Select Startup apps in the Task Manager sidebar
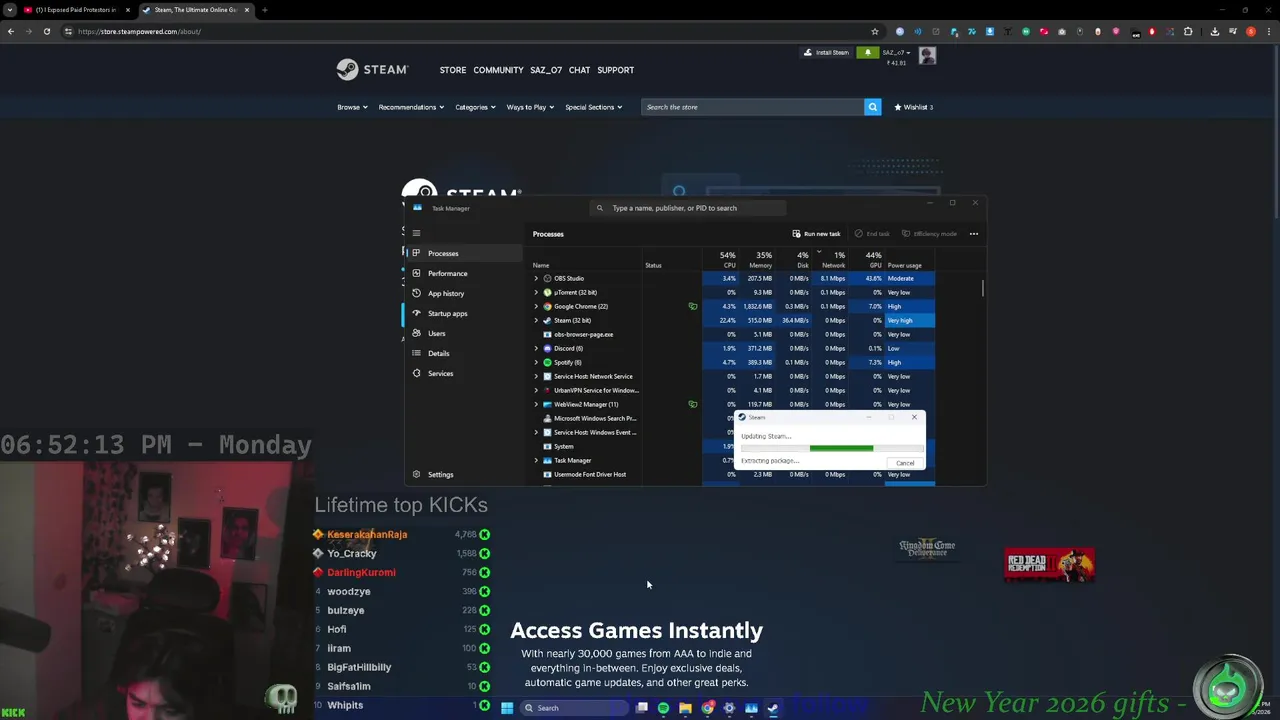1280x720 pixels. [x=463, y=313]
